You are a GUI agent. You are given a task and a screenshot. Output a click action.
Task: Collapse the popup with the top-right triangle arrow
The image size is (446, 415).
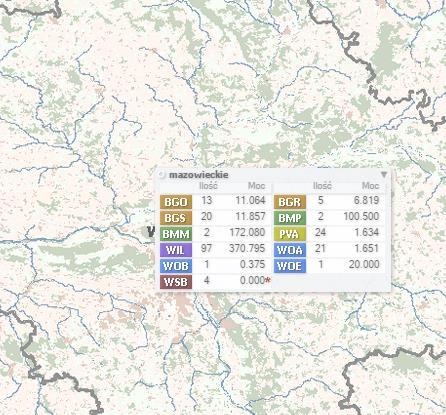point(384,175)
